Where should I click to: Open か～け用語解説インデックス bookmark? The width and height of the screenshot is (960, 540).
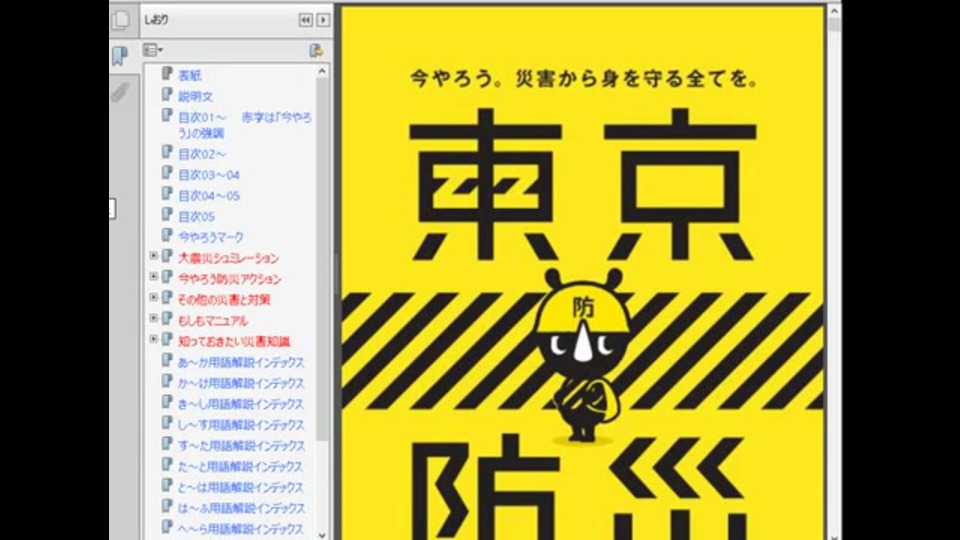coord(241,383)
